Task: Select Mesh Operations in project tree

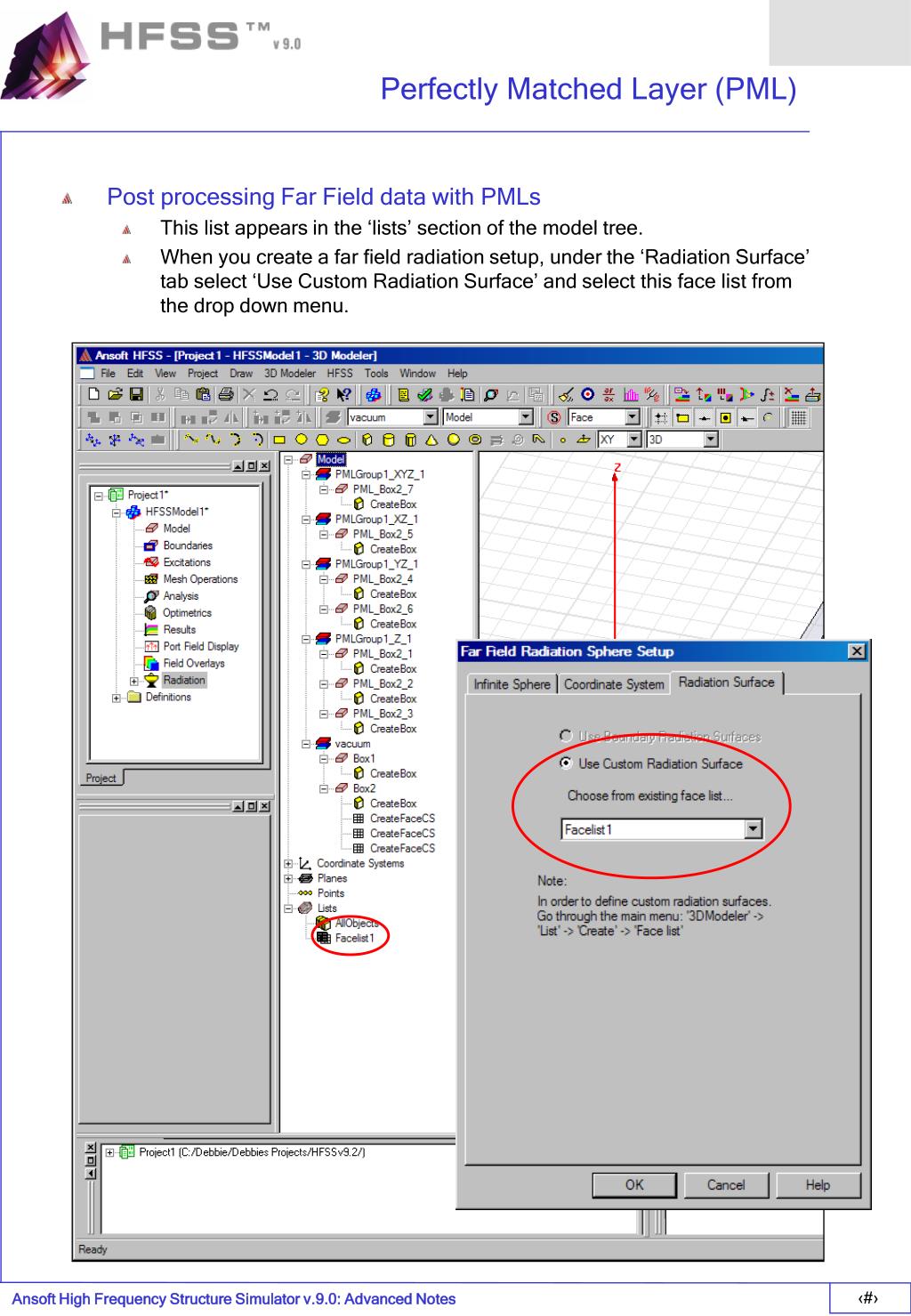Action: 200,579
